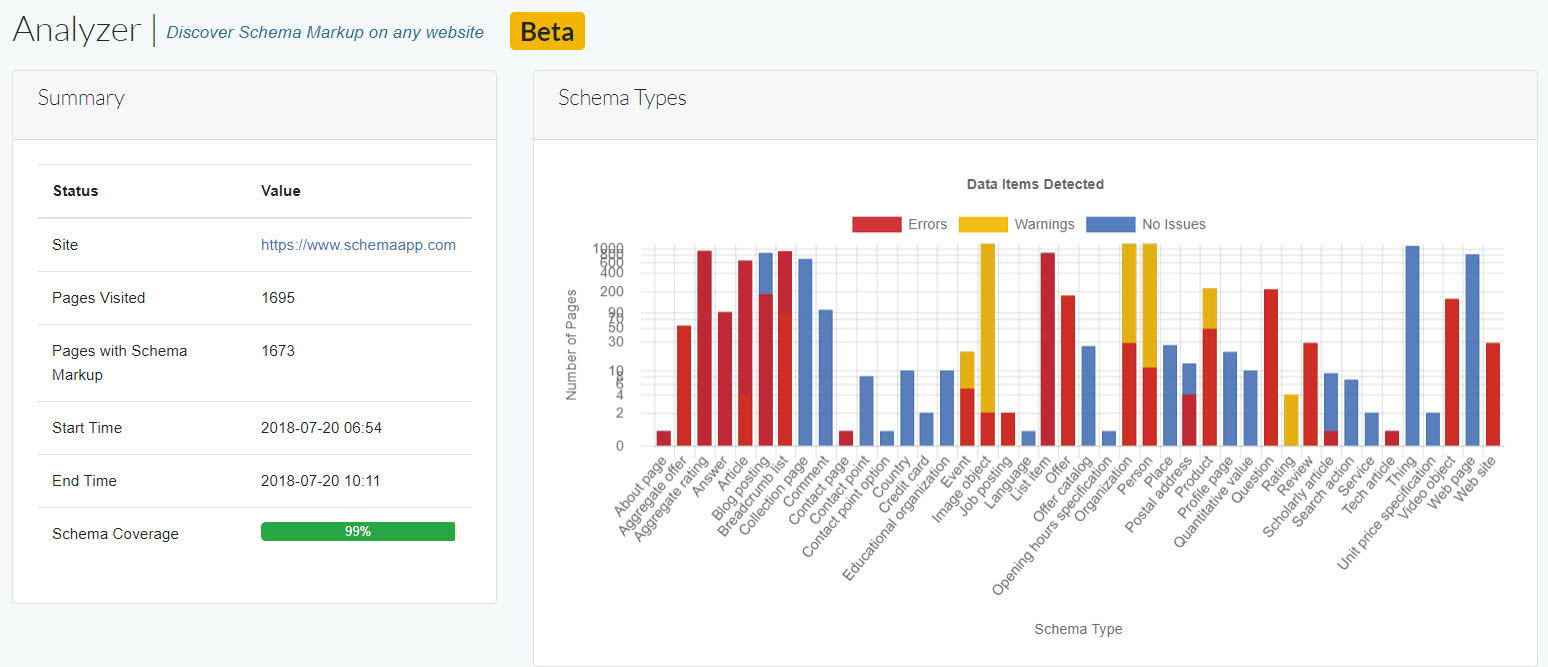Open the https://www.schemaapp.com site link

[x=358, y=244]
